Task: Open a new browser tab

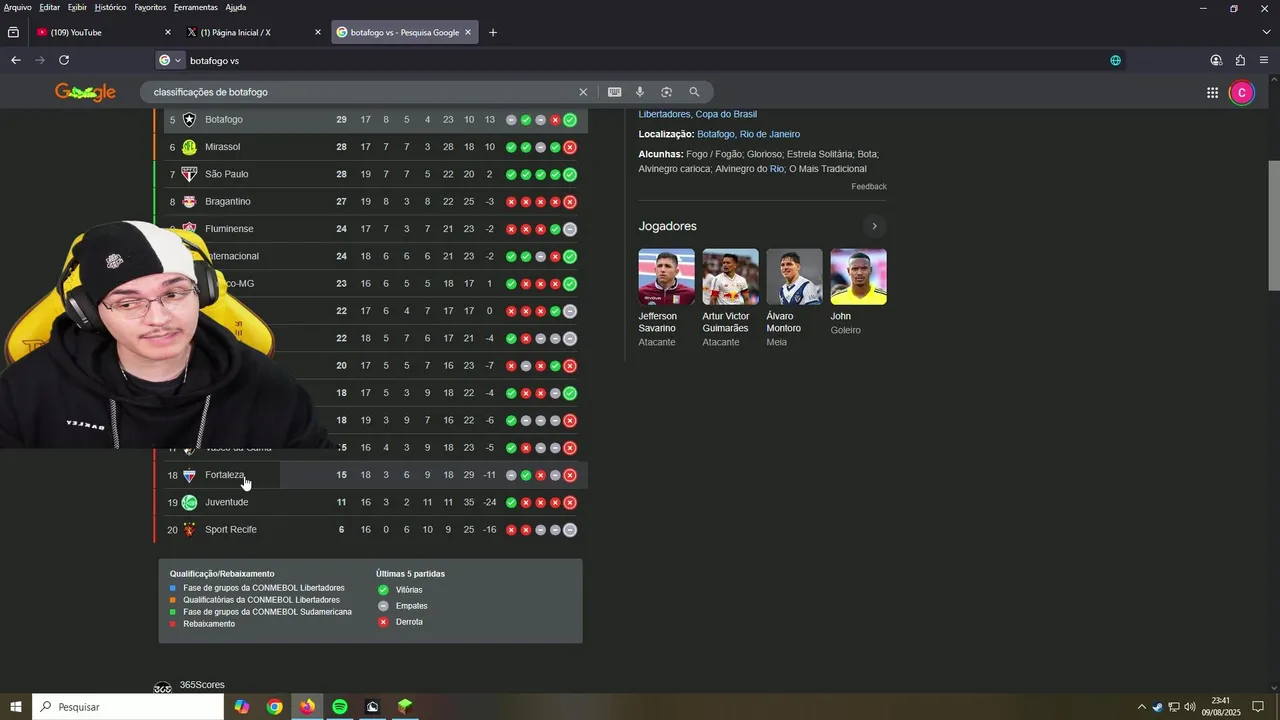Action: point(493,32)
